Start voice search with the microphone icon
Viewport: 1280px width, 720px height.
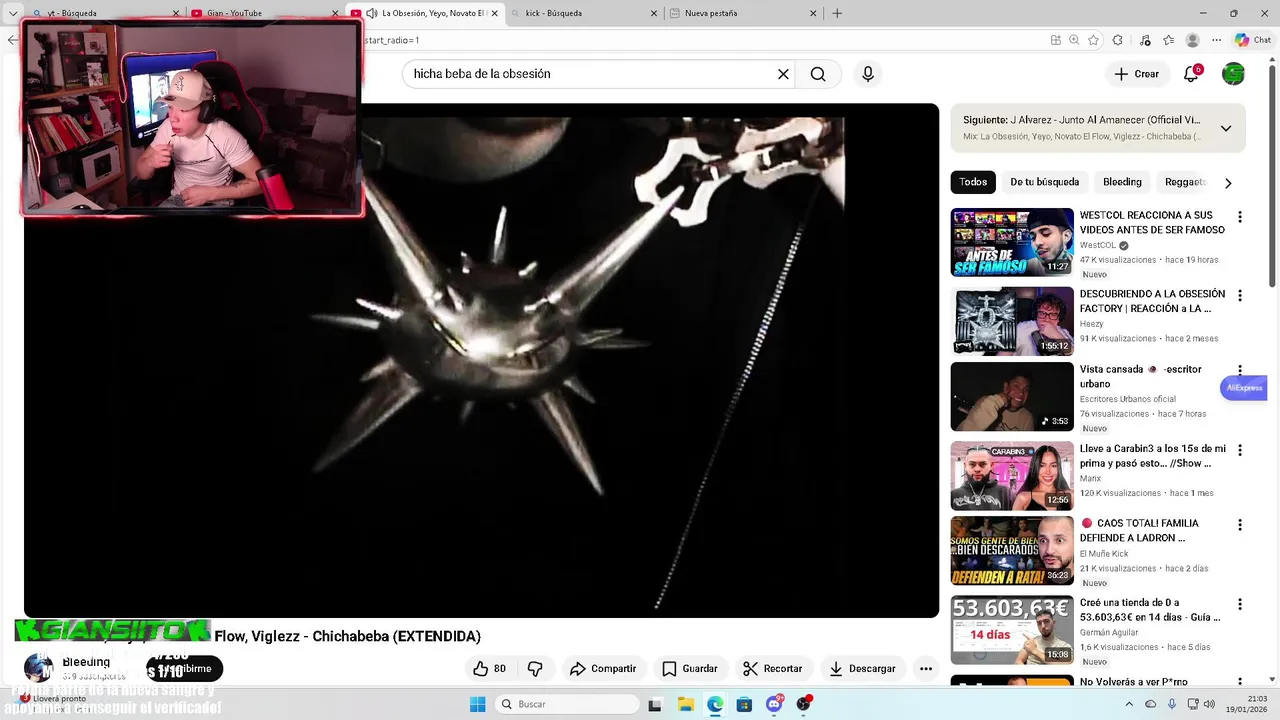[x=868, y=74]
